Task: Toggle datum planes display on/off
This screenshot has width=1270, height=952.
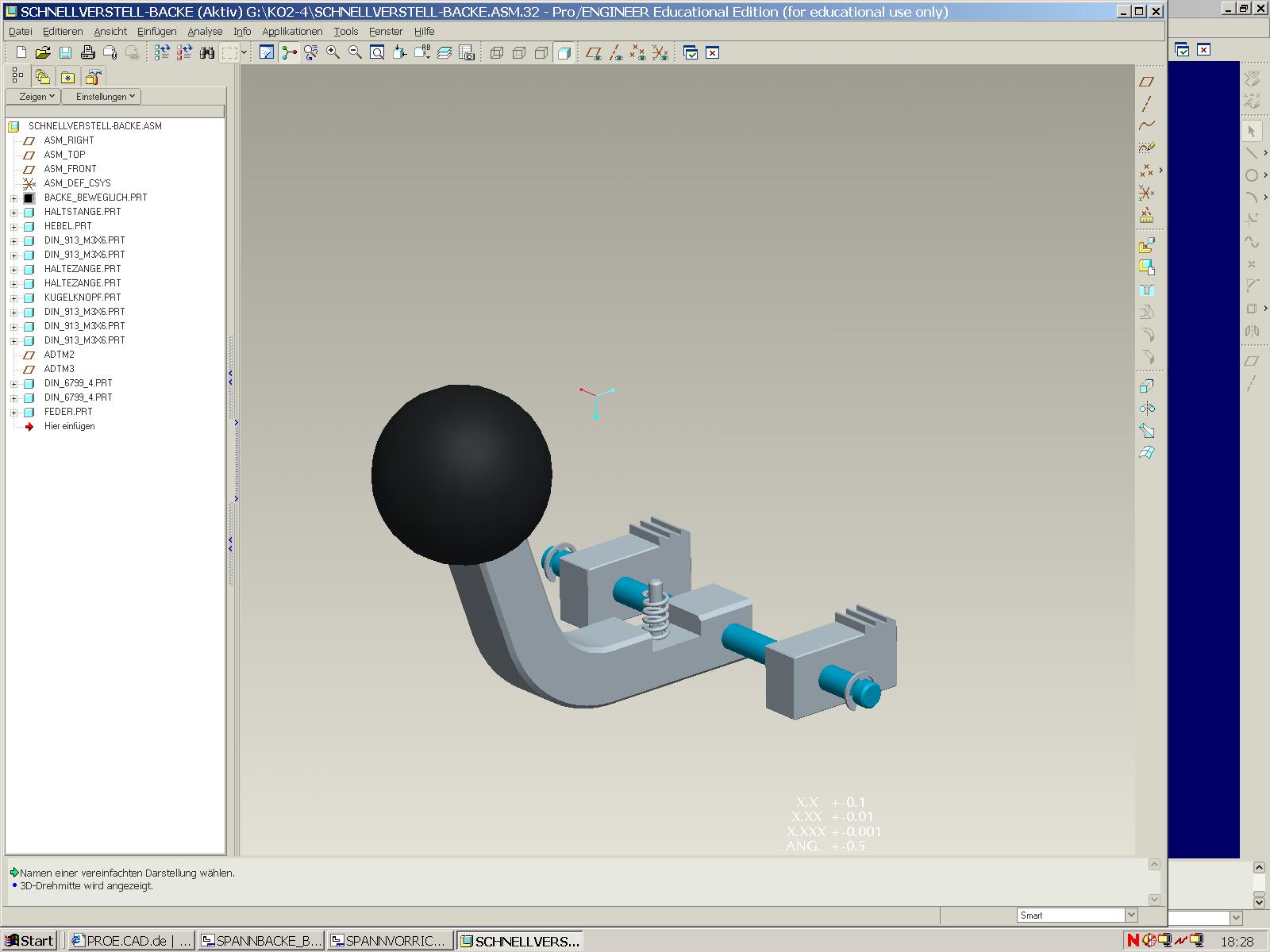Action: (x=593, y=53)
